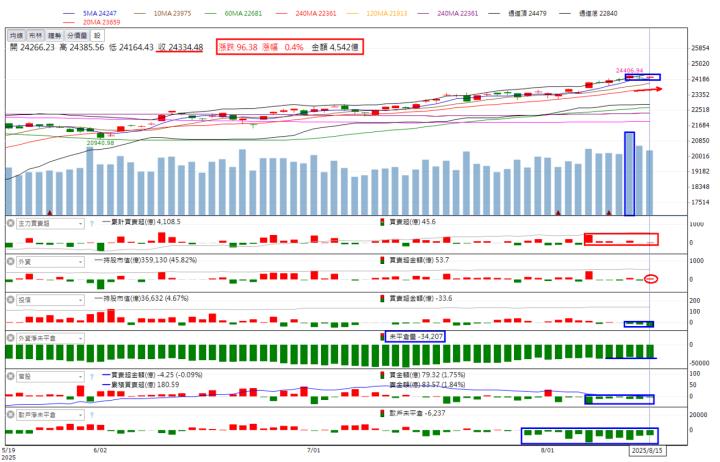This screenshot has height=462, width=720.
Task: Select the 漲跌 96.38 value
Action: (238, 47)
